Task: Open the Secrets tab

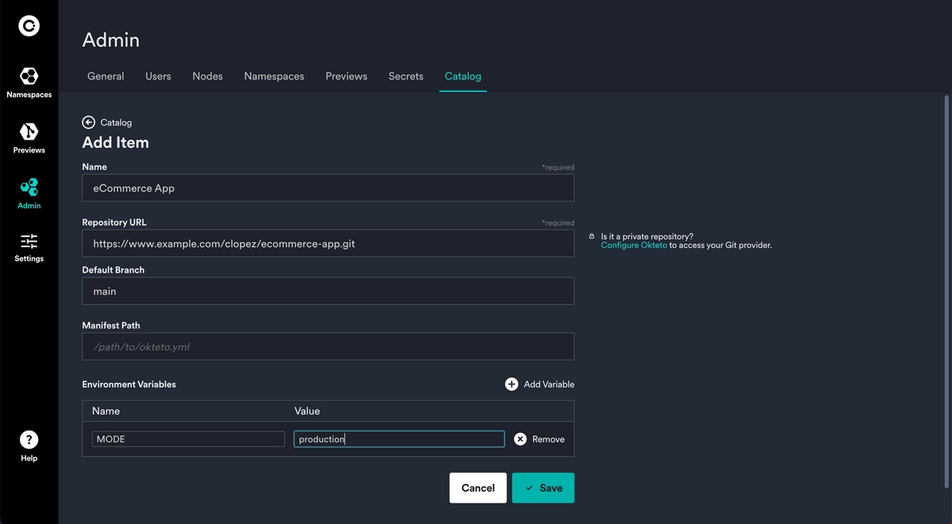Action: 406,77
